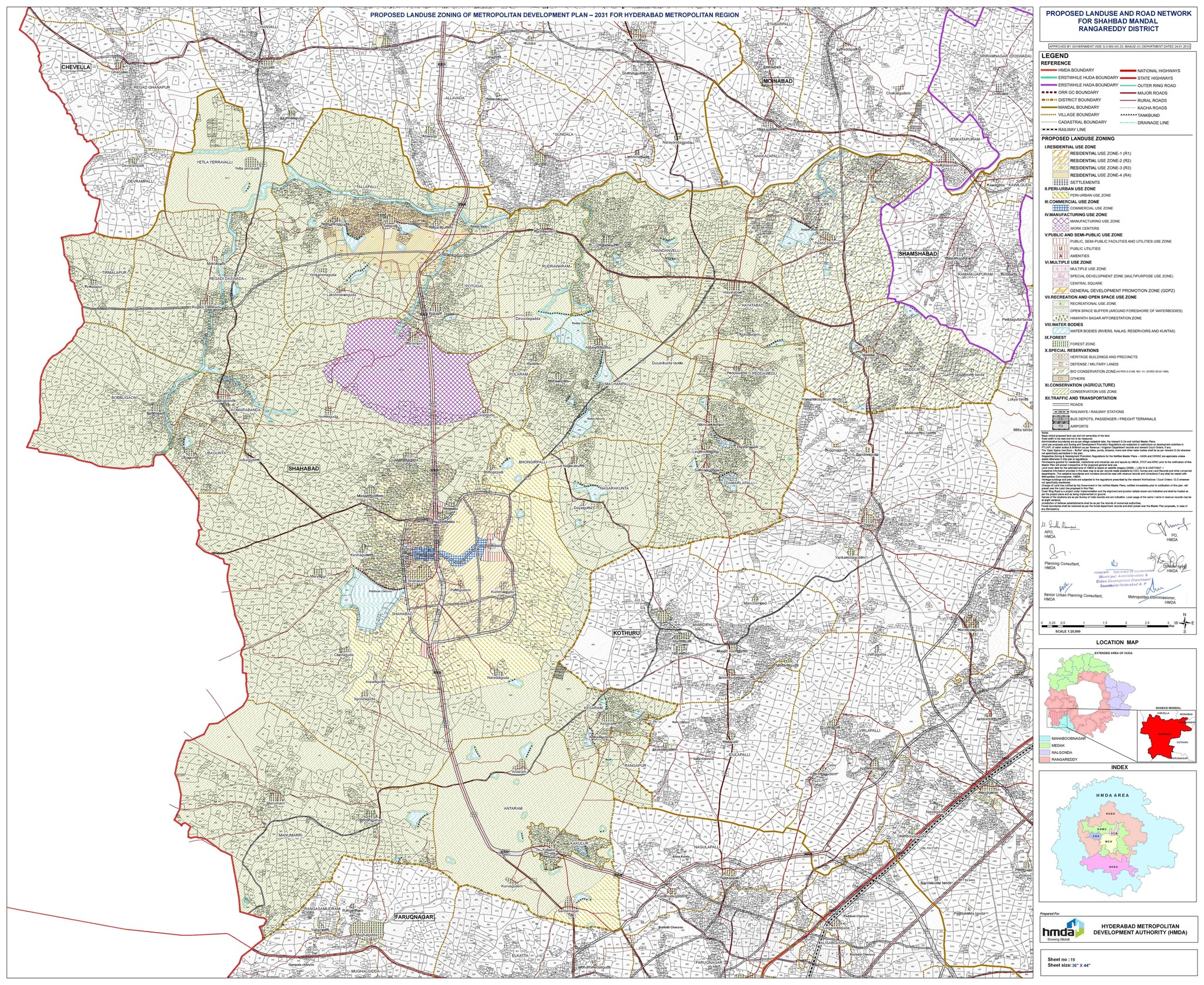Click the compass rose beside the scale bar

(1185, 623)
